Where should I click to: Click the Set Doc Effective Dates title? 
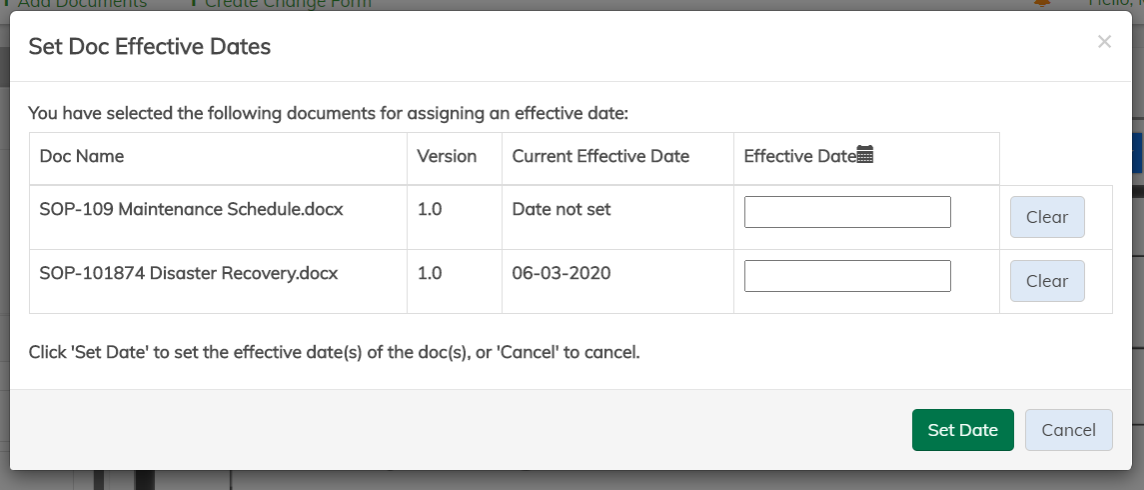(x=149, y=46)
